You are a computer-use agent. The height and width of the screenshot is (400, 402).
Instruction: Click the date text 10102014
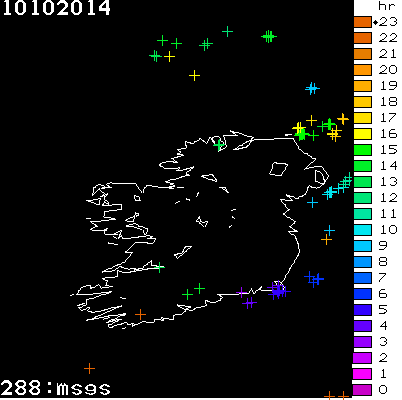tap(56, 7)
